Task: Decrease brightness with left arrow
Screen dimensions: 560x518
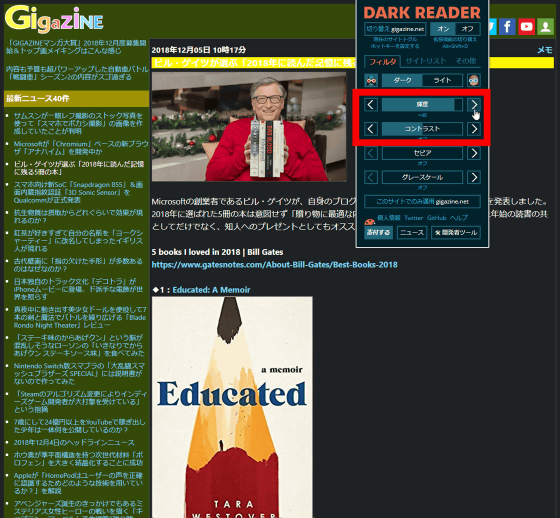Action: (x=371, y=105)
